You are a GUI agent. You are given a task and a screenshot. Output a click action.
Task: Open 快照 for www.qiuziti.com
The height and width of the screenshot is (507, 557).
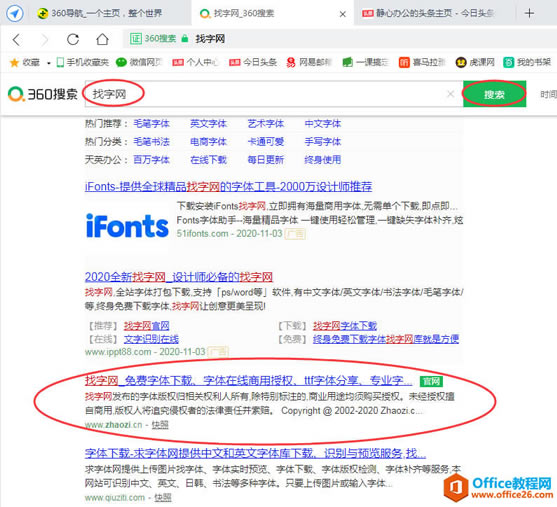[x=163, y=498]
